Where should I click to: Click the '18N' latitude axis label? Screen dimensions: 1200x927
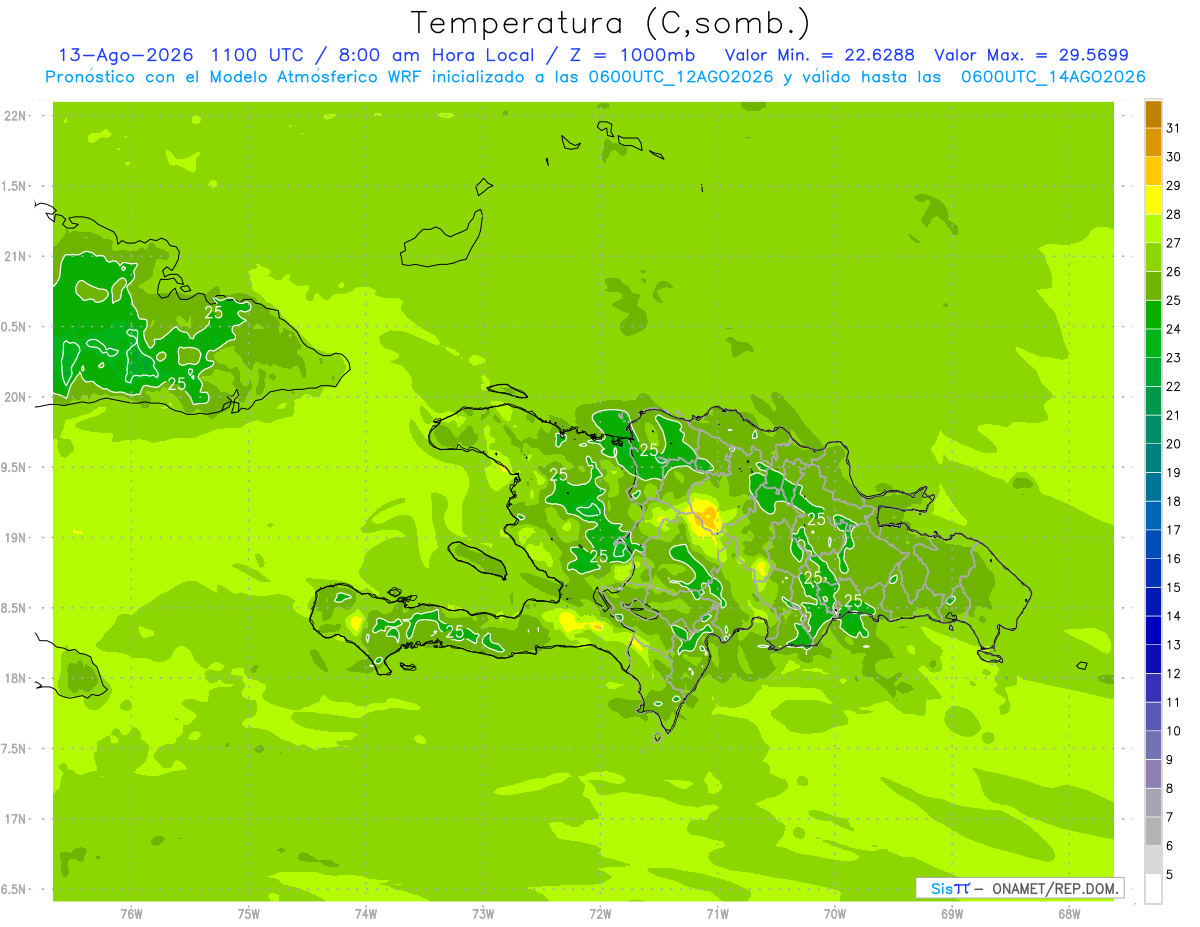tap(15, 678)
